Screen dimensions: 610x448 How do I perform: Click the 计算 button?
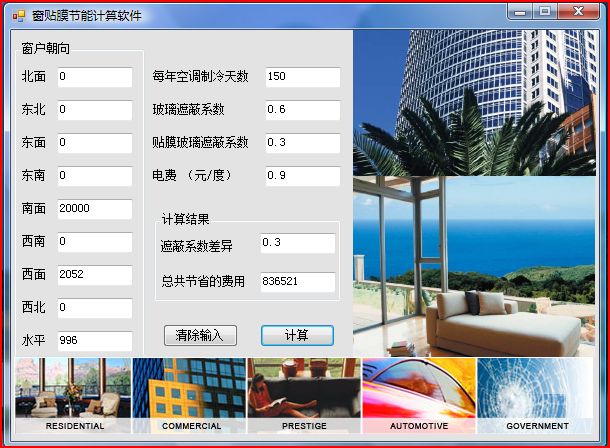[297, 335]
